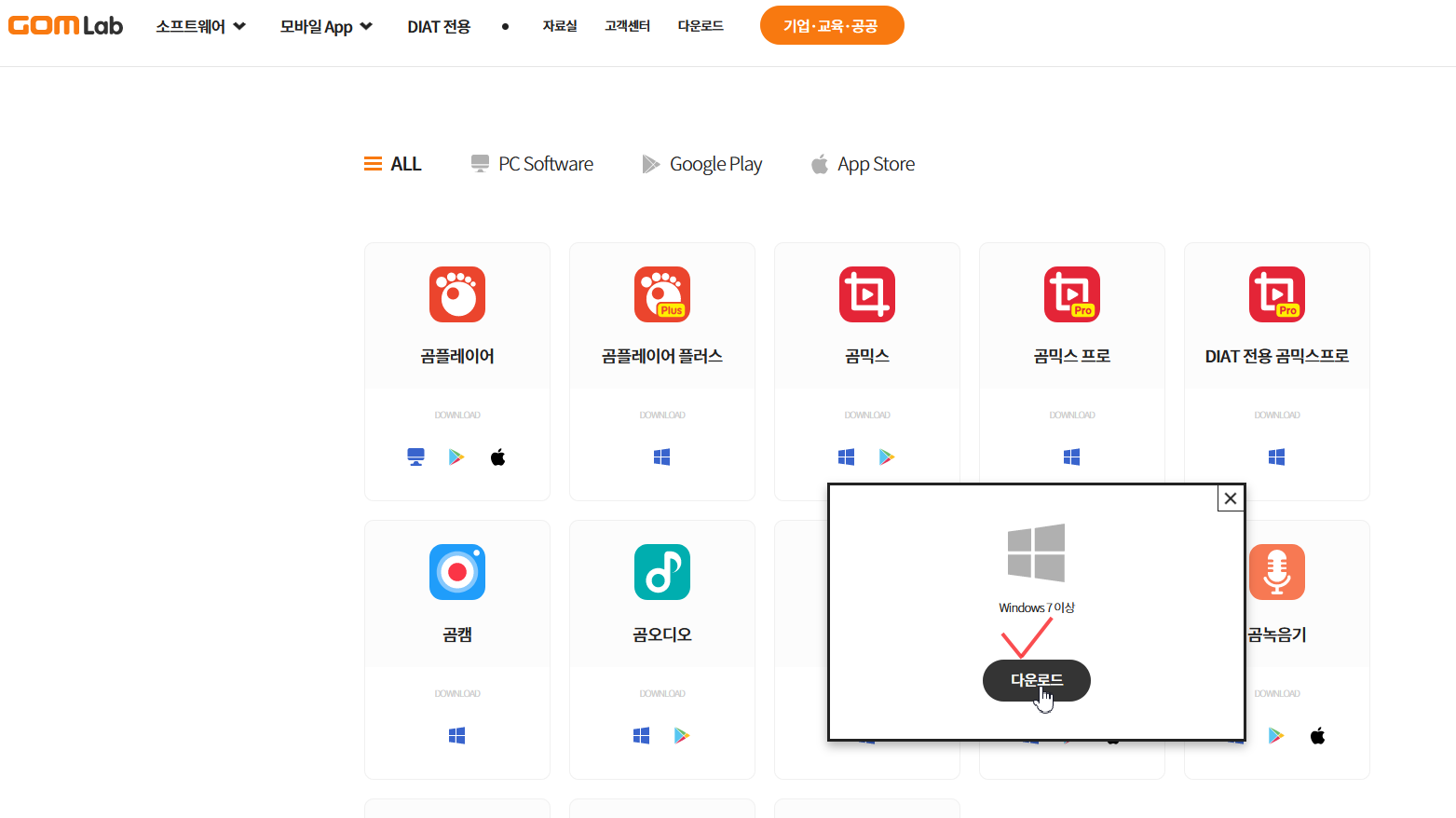This screenshot has height=818, width=1456.
Task: Click PC download icon under 곰플레이어
Action: [416, 457]
